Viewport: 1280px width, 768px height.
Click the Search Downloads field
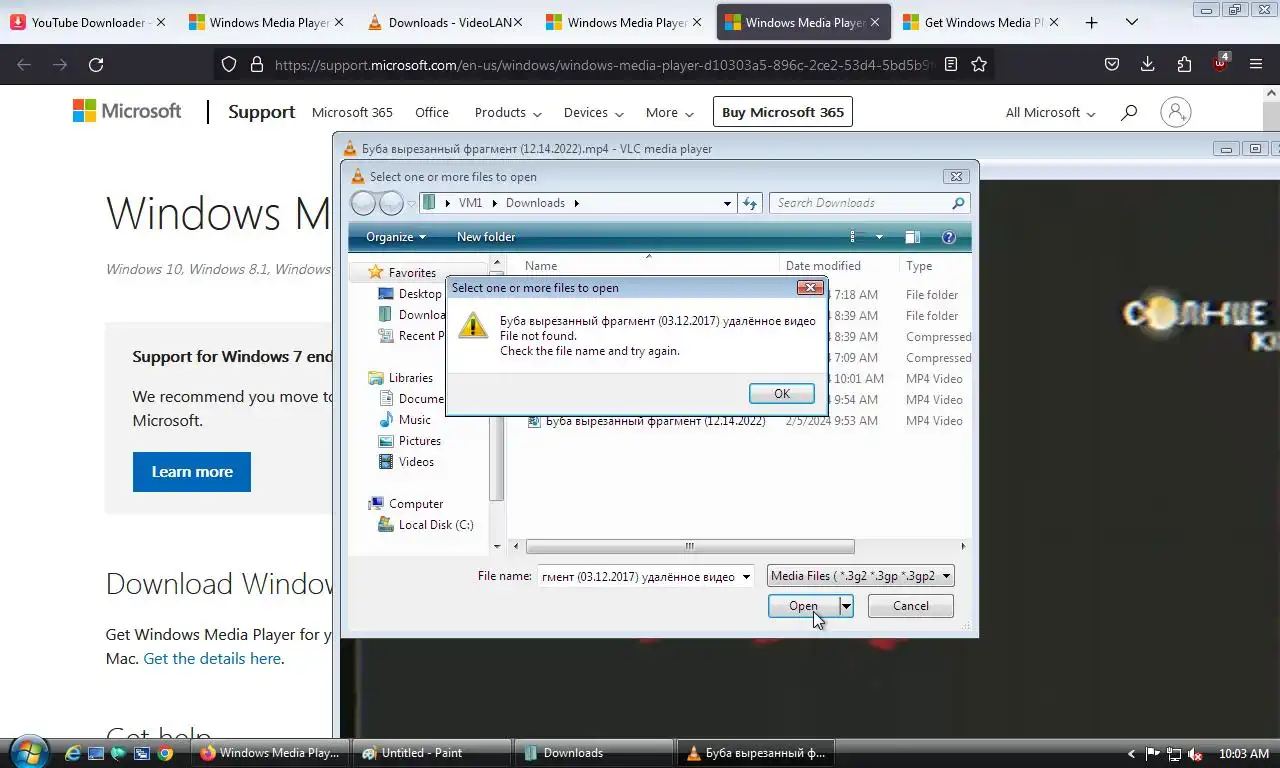860,203
